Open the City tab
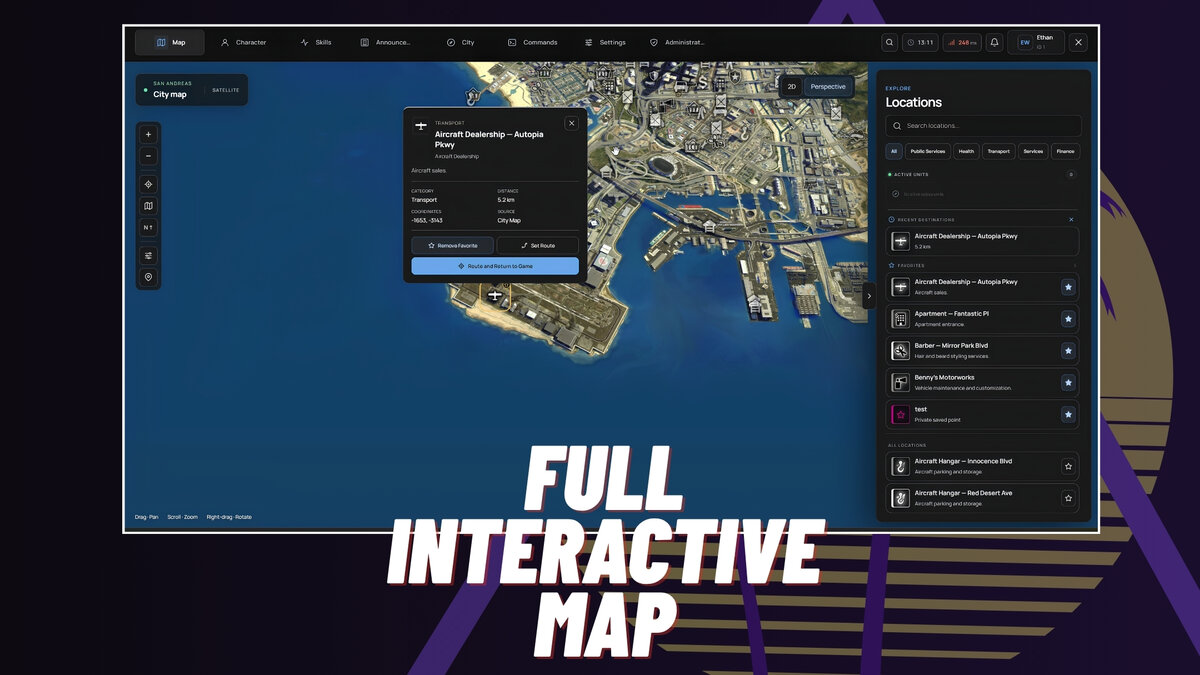Image resolution: width=1200 pixels, height=675 pixels. [x=460, y=42]
